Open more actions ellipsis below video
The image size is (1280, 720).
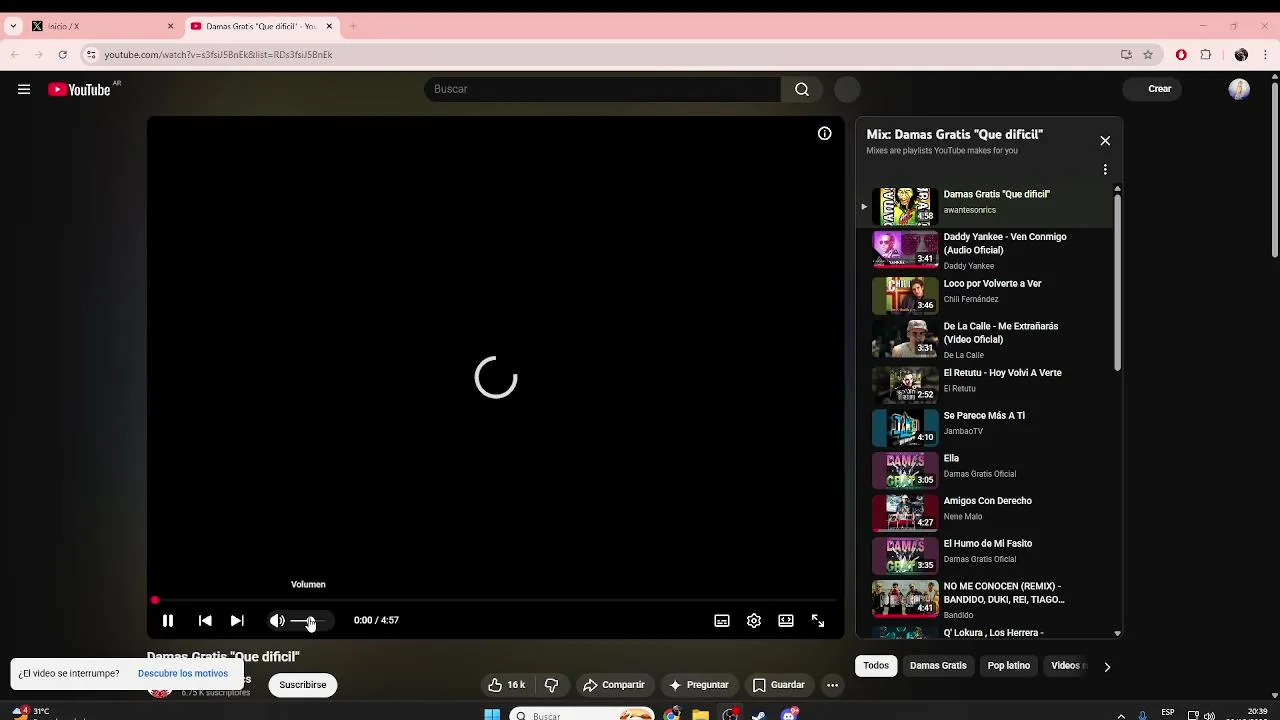coord(832,685)
